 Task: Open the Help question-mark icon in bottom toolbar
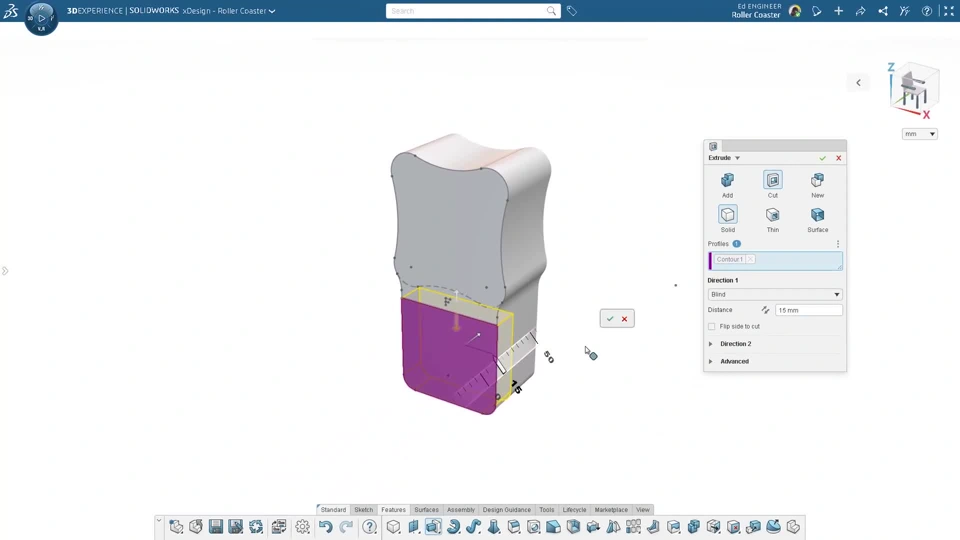click(369, 527)
